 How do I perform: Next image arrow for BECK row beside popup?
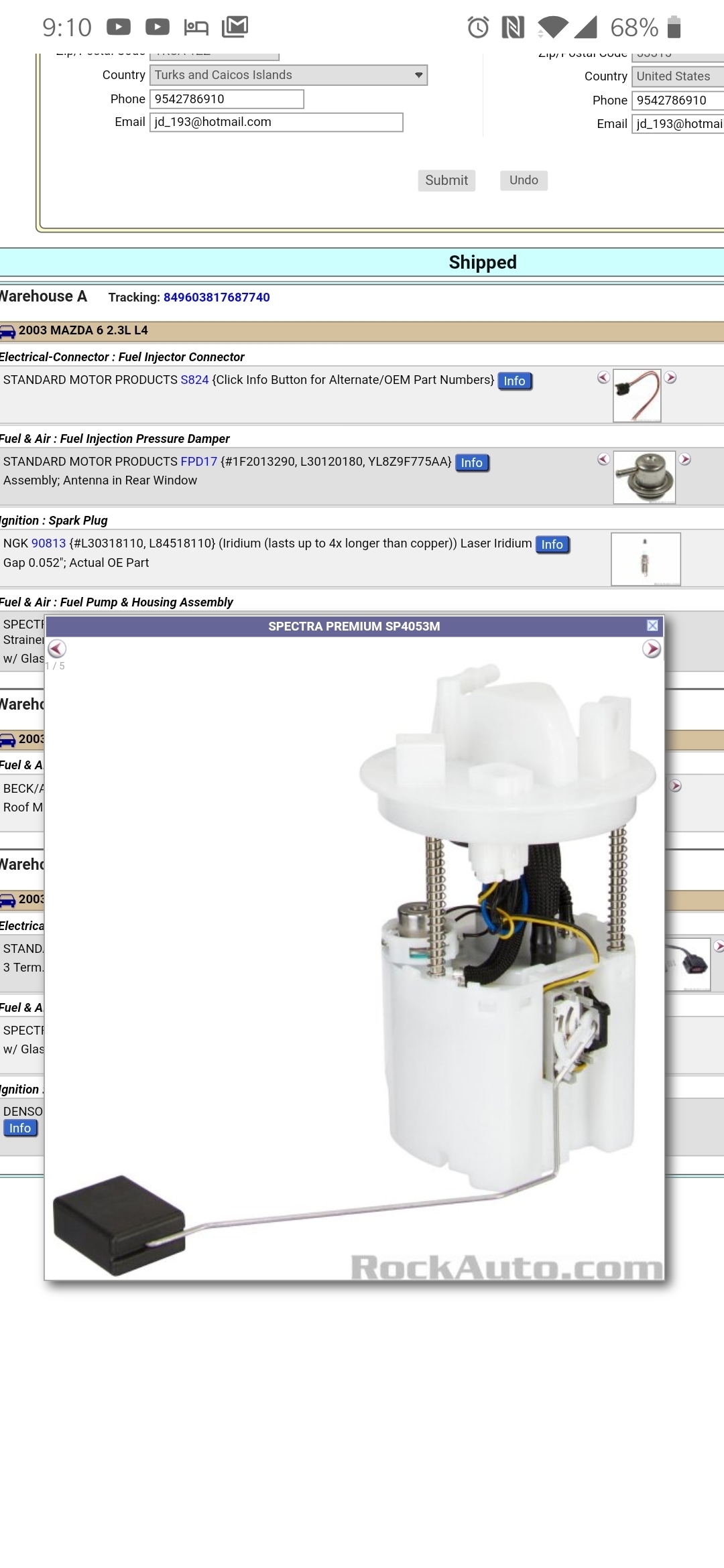675,786
